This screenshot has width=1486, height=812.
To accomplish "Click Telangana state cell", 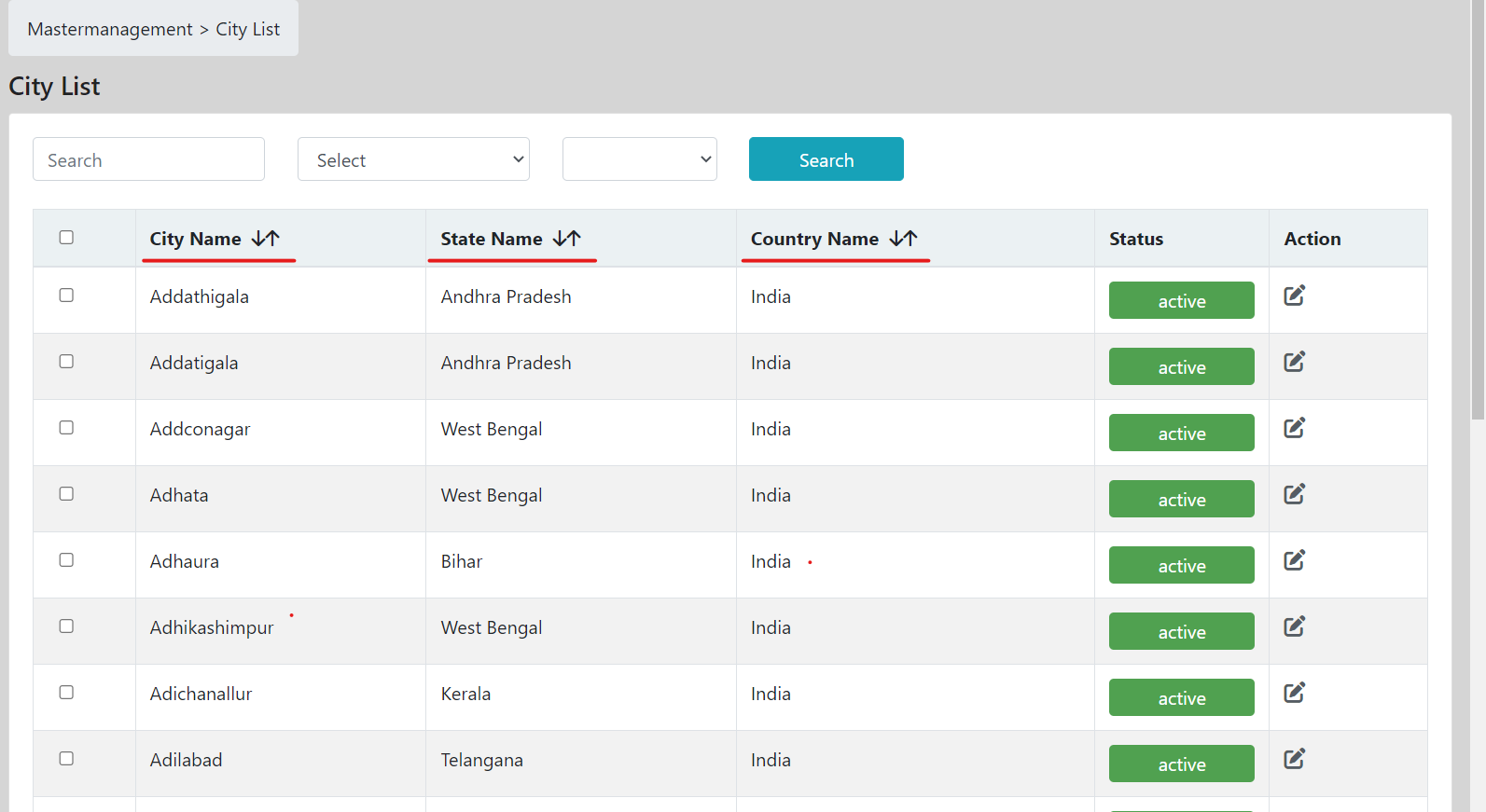I will click(482, 760).
